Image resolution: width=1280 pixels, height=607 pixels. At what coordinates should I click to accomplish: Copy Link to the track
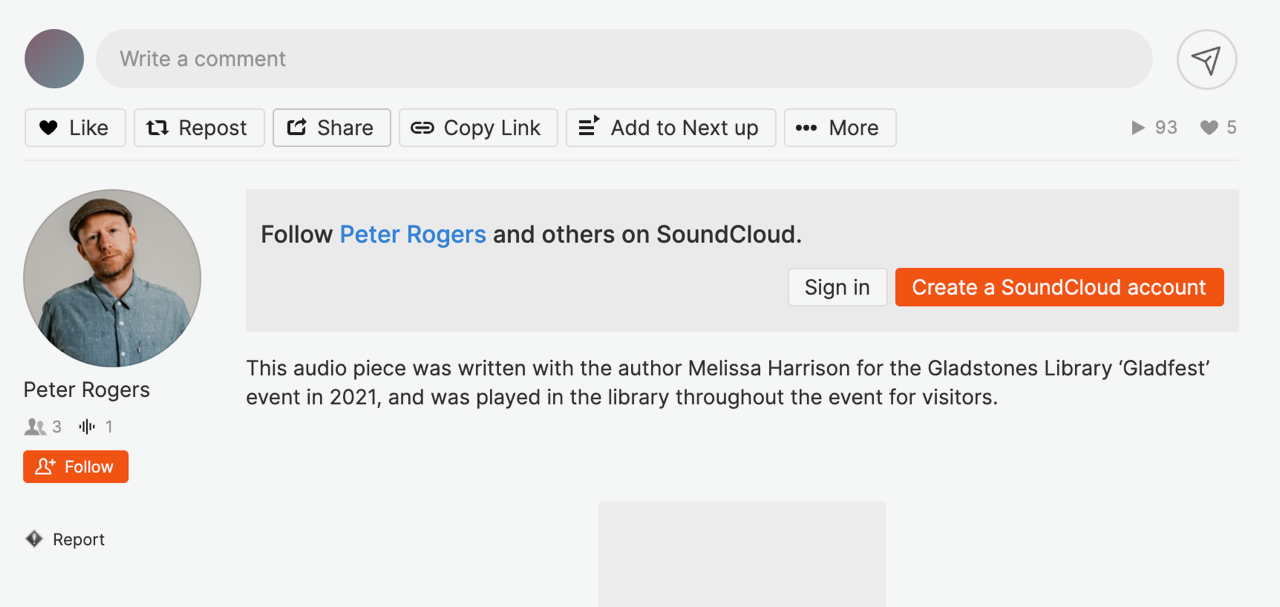478,128
